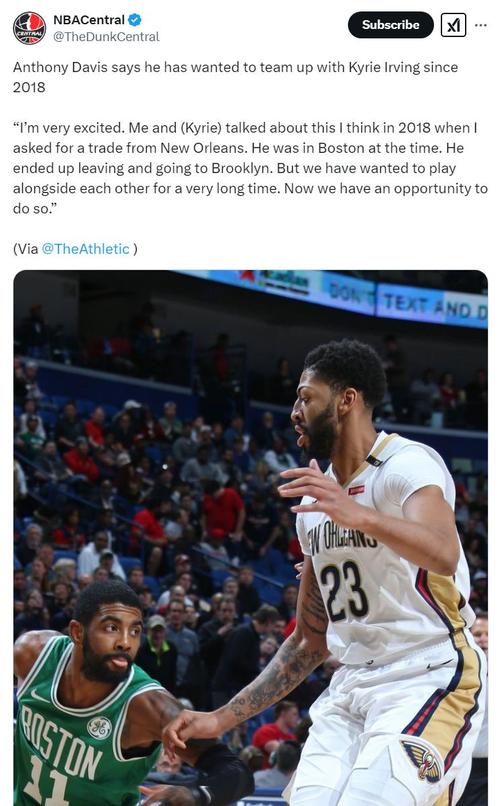Open Grok explain-this-post icon

coord(453,25)
